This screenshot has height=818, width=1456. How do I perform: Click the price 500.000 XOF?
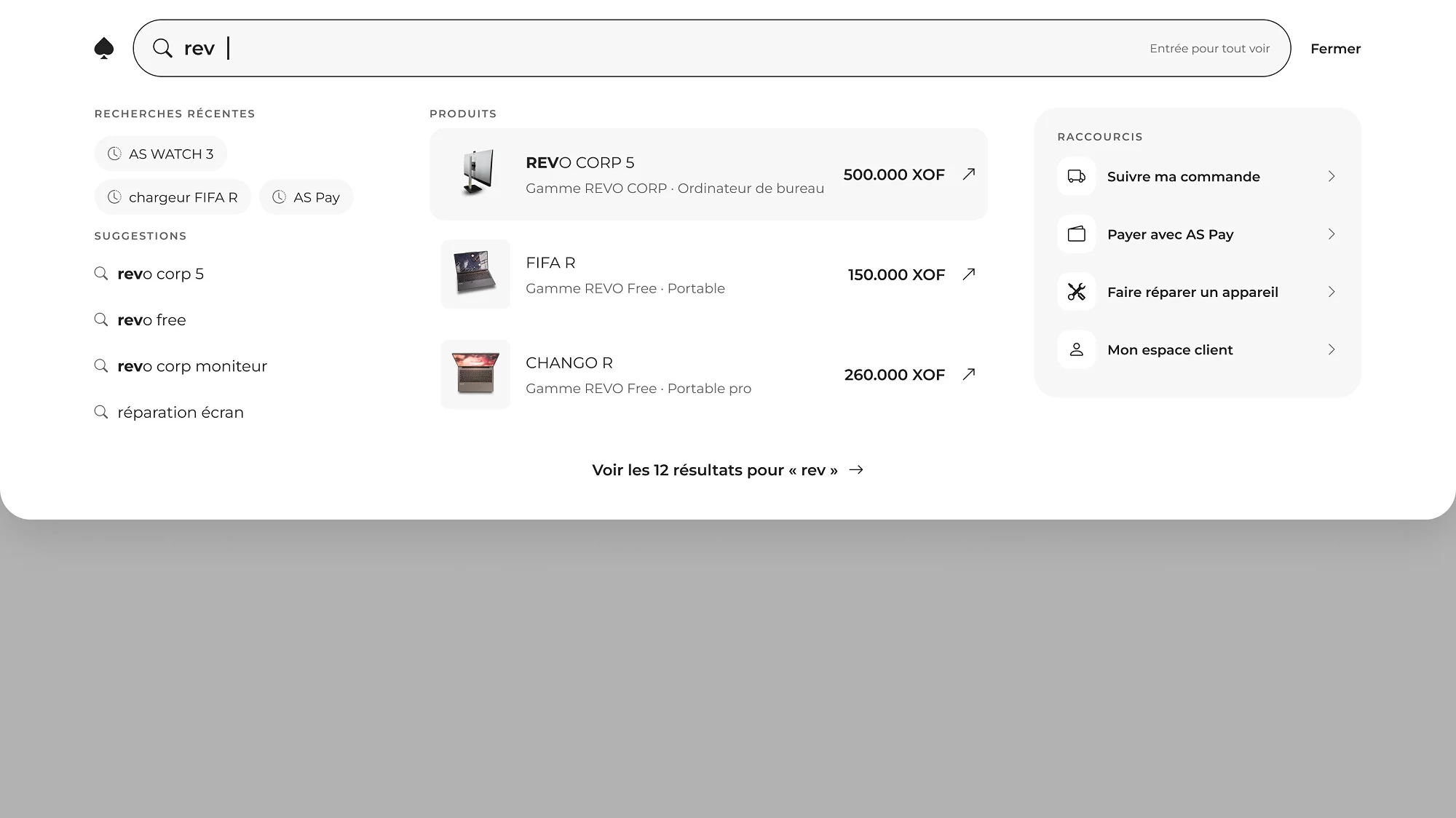pyautogui.click(x=894, y=175)
